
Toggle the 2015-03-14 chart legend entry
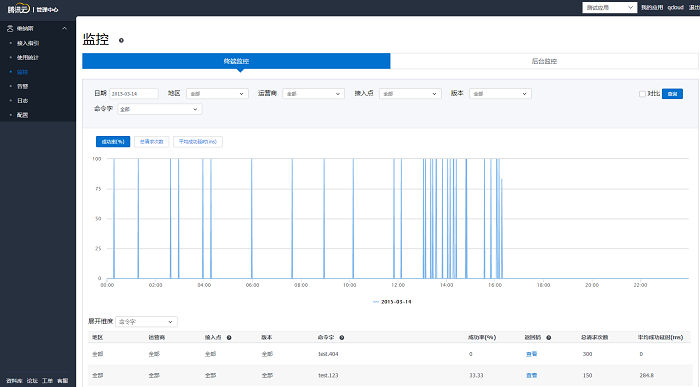392,302
